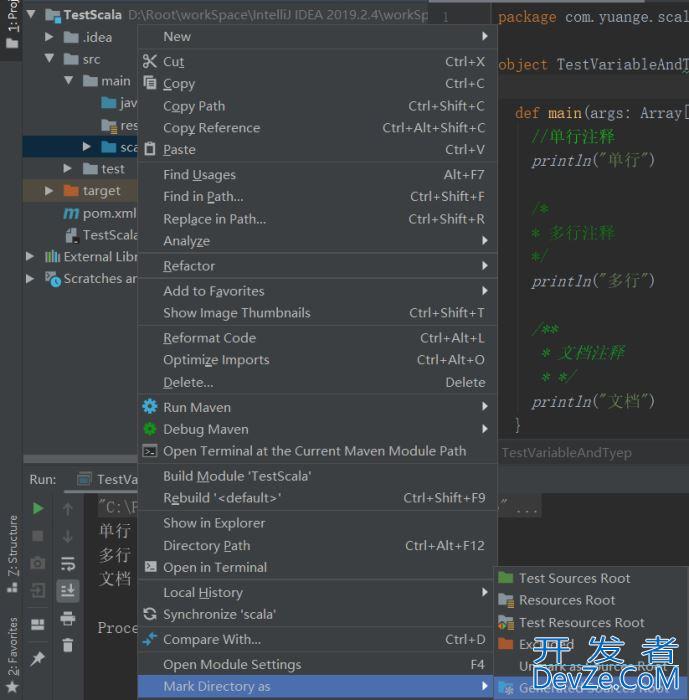Collapse the src folder node
The height and width of the screenshot is (700, 689).
point(49,58)
